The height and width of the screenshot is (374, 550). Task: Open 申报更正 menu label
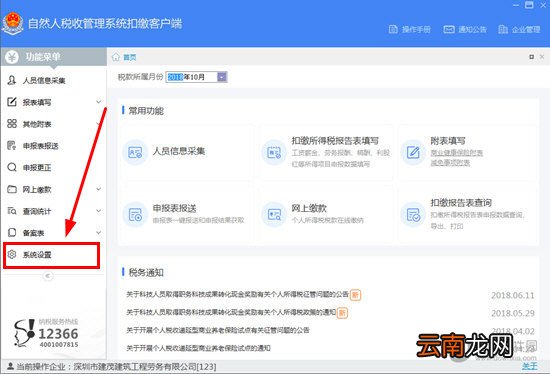point(37,168)
